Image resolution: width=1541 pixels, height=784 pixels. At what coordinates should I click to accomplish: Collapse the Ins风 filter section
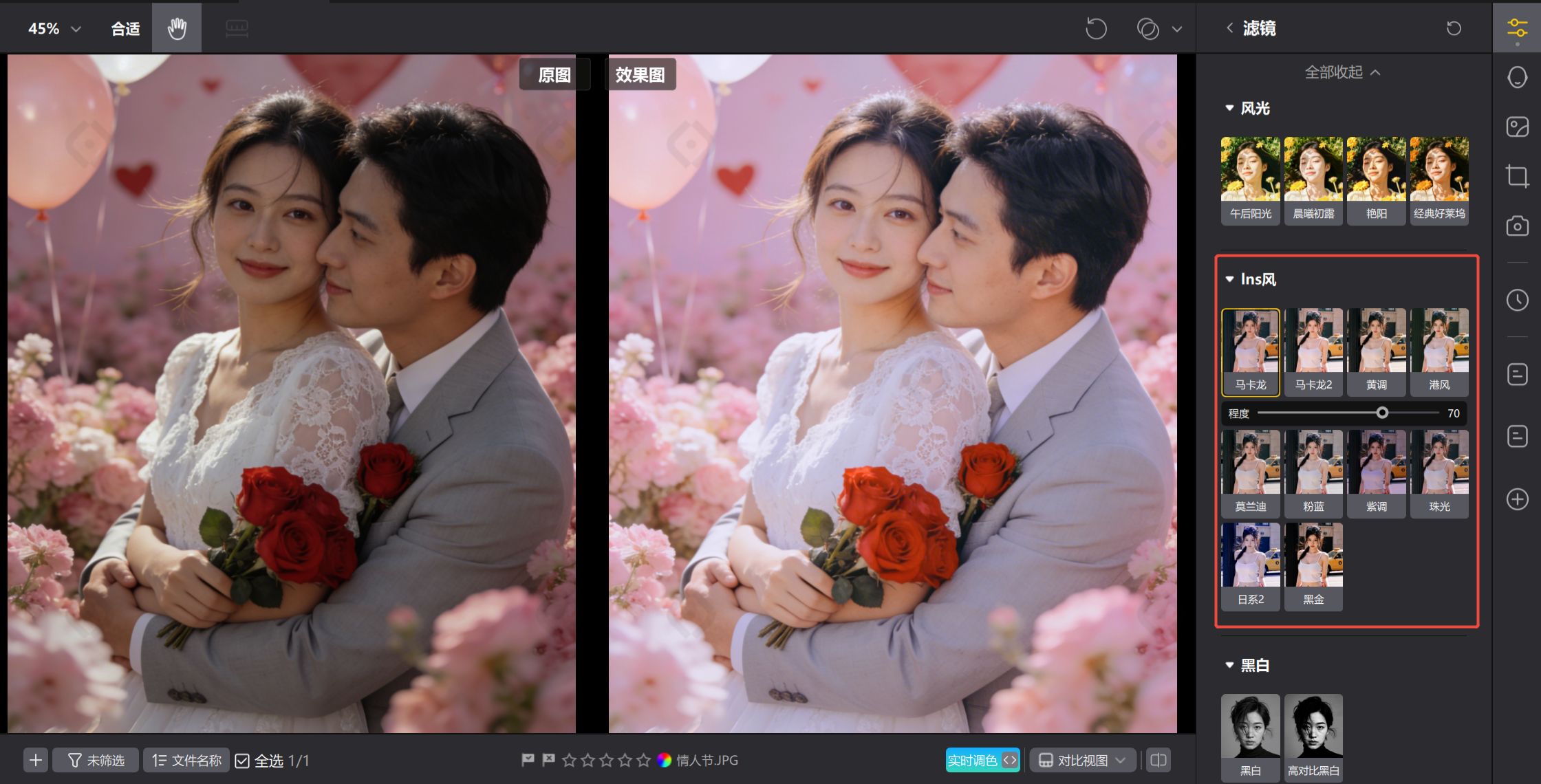(1229, 279)
